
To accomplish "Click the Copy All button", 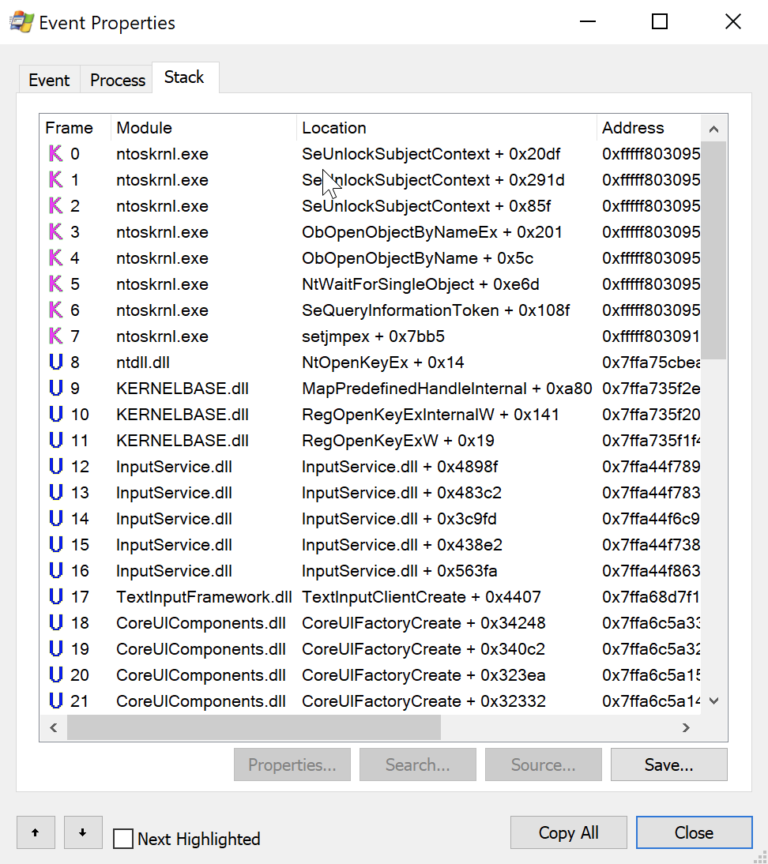I will tap(568, 832).
